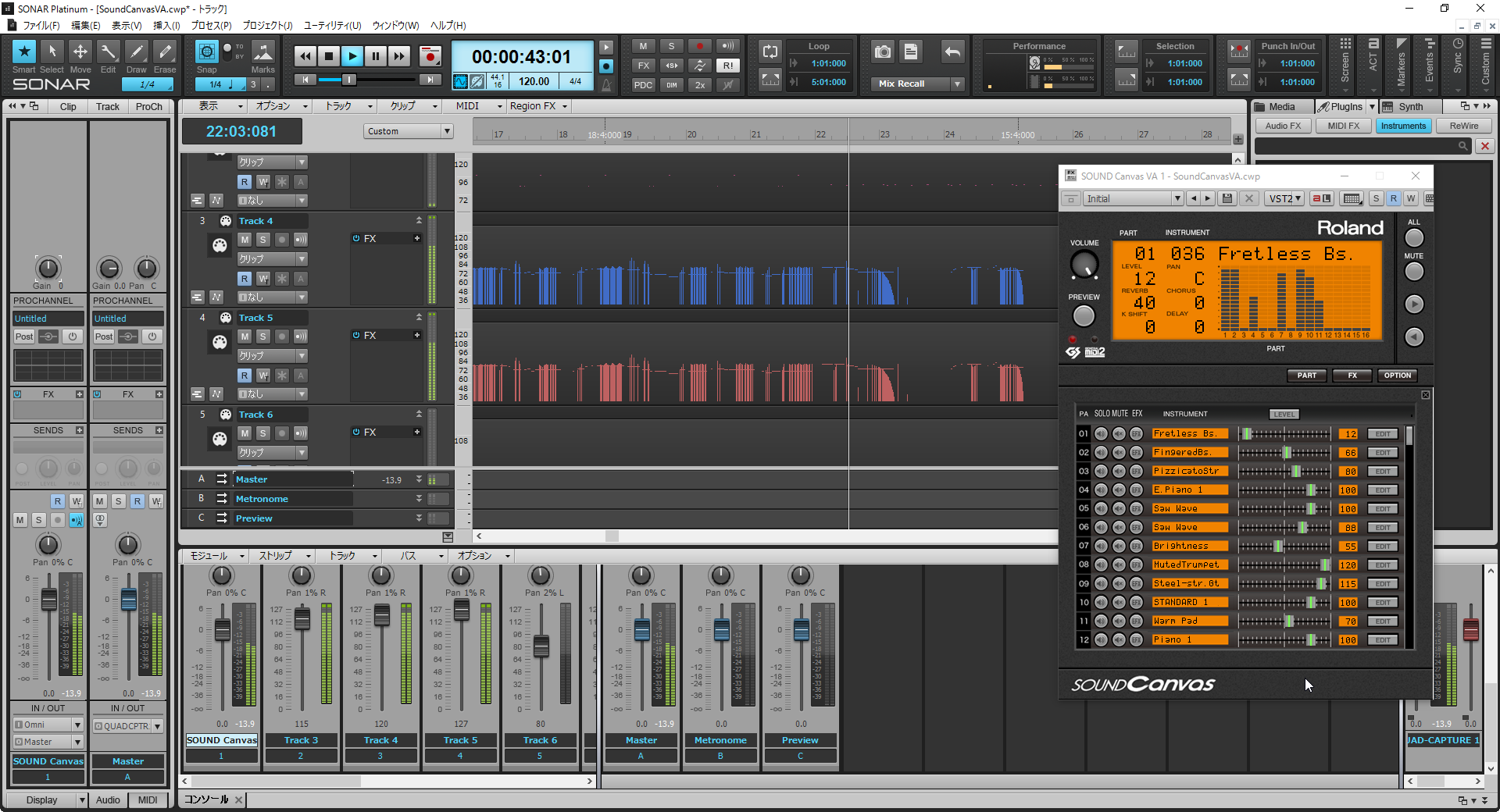The image size is (1500, 812).
Task: Start playback with Play button
Action: [x=352, y=56]
